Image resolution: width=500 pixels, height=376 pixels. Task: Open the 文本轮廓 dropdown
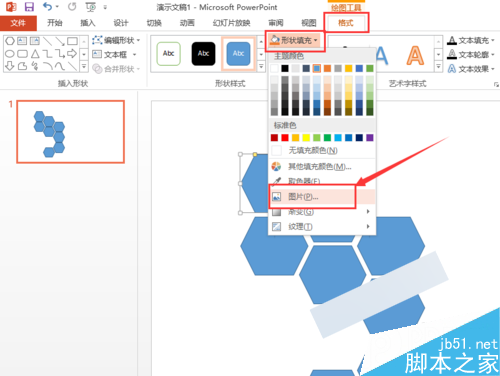pos(471,54)
